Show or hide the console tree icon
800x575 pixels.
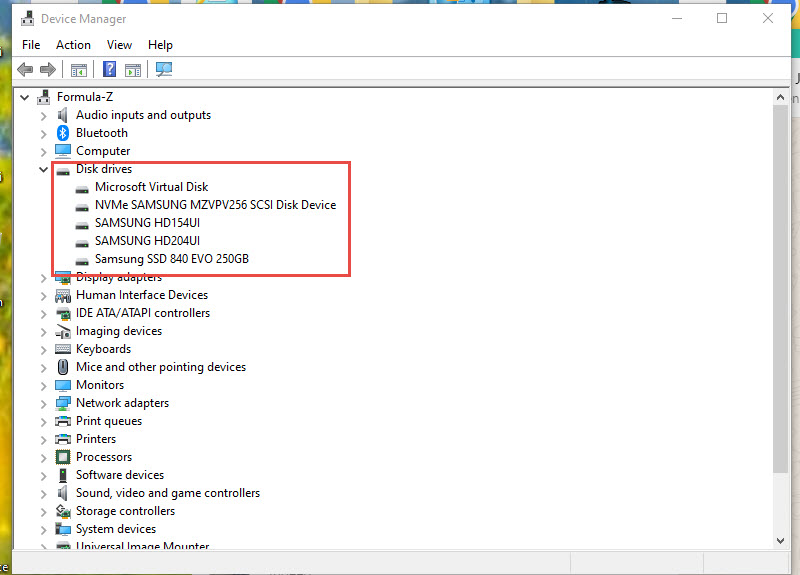[79, 70]
